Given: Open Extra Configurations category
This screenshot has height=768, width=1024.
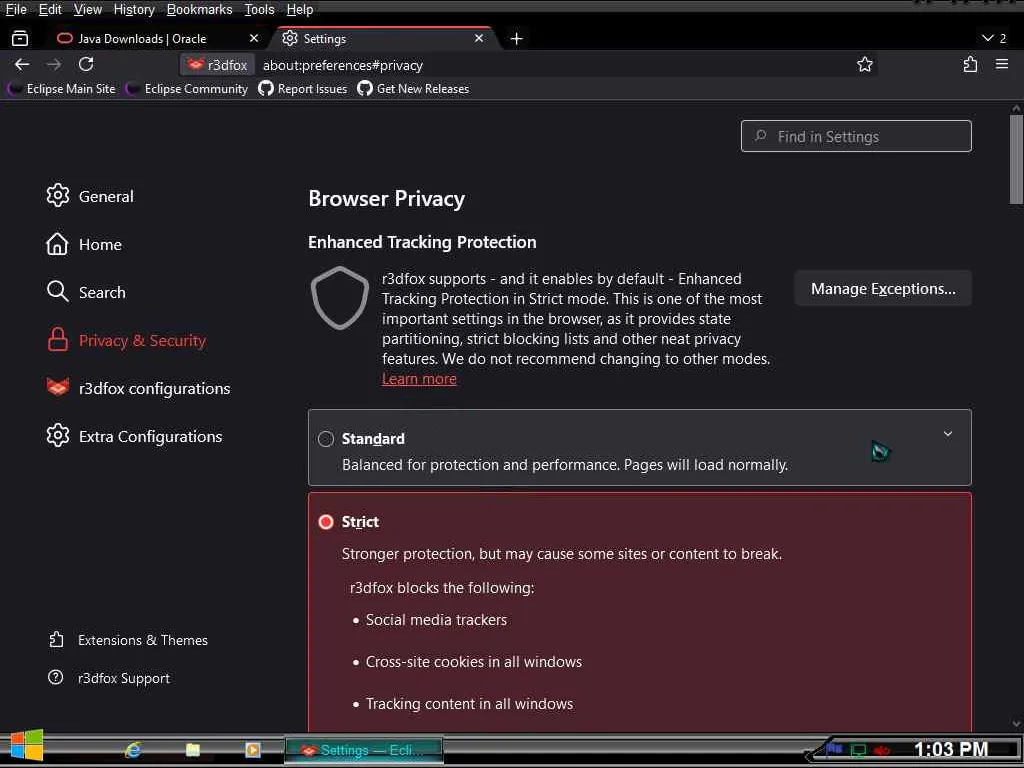Looking at the screenshot, I should pyautogui.click(x=135, y=436).
